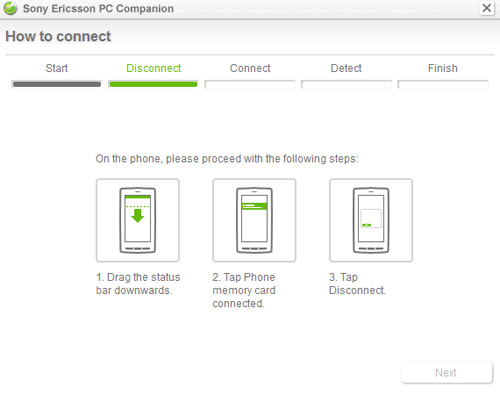Click the green notification bar on second phone

[x=254, y=206]
